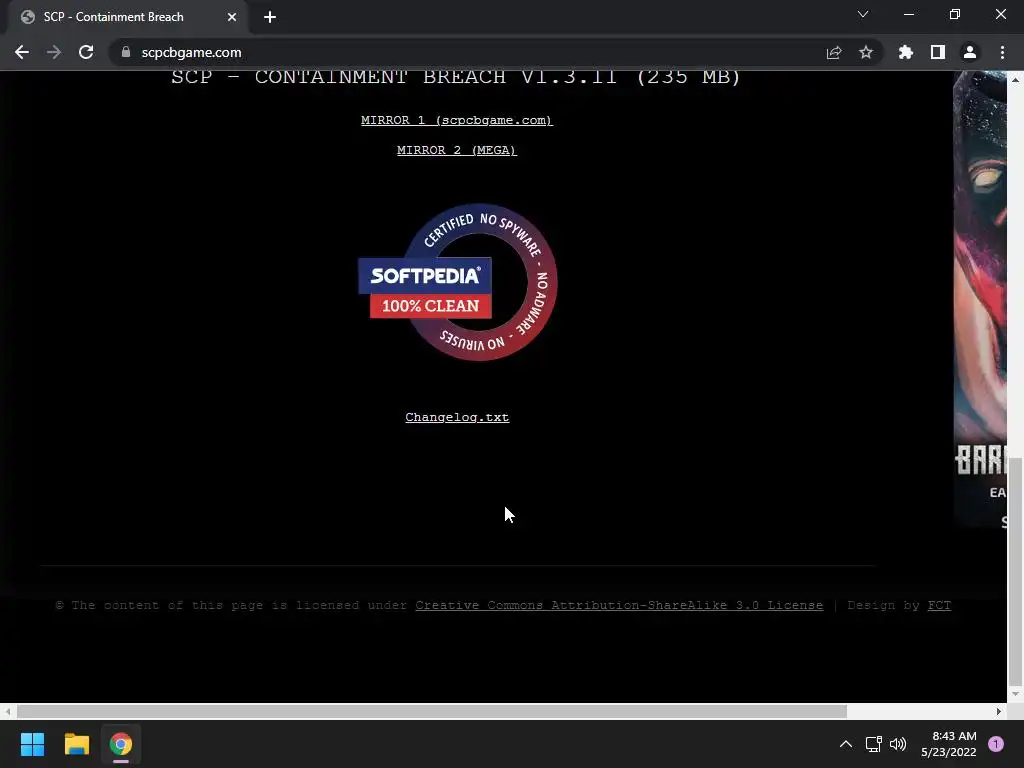Share this page icon in address bar
The height and width of the screenshot is (768, 1024).
[834, 52]
